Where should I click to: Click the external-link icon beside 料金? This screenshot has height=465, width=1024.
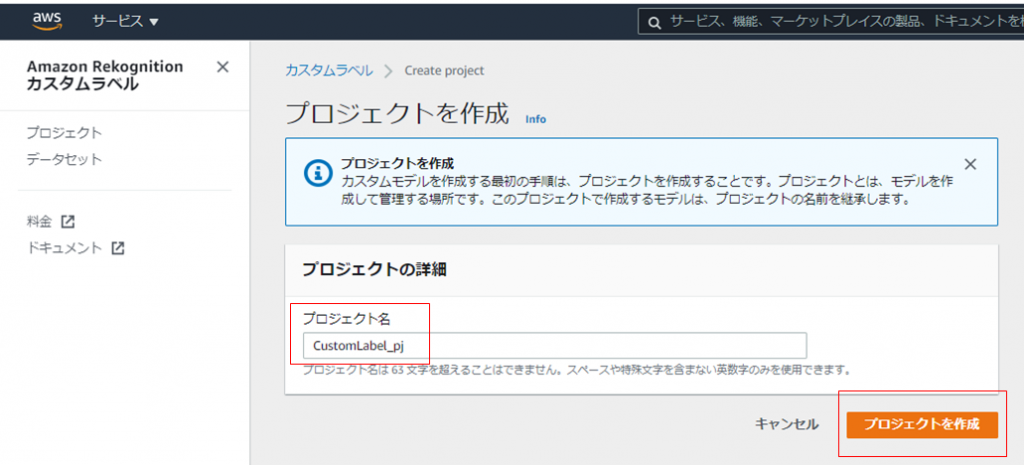coord(68,221)
